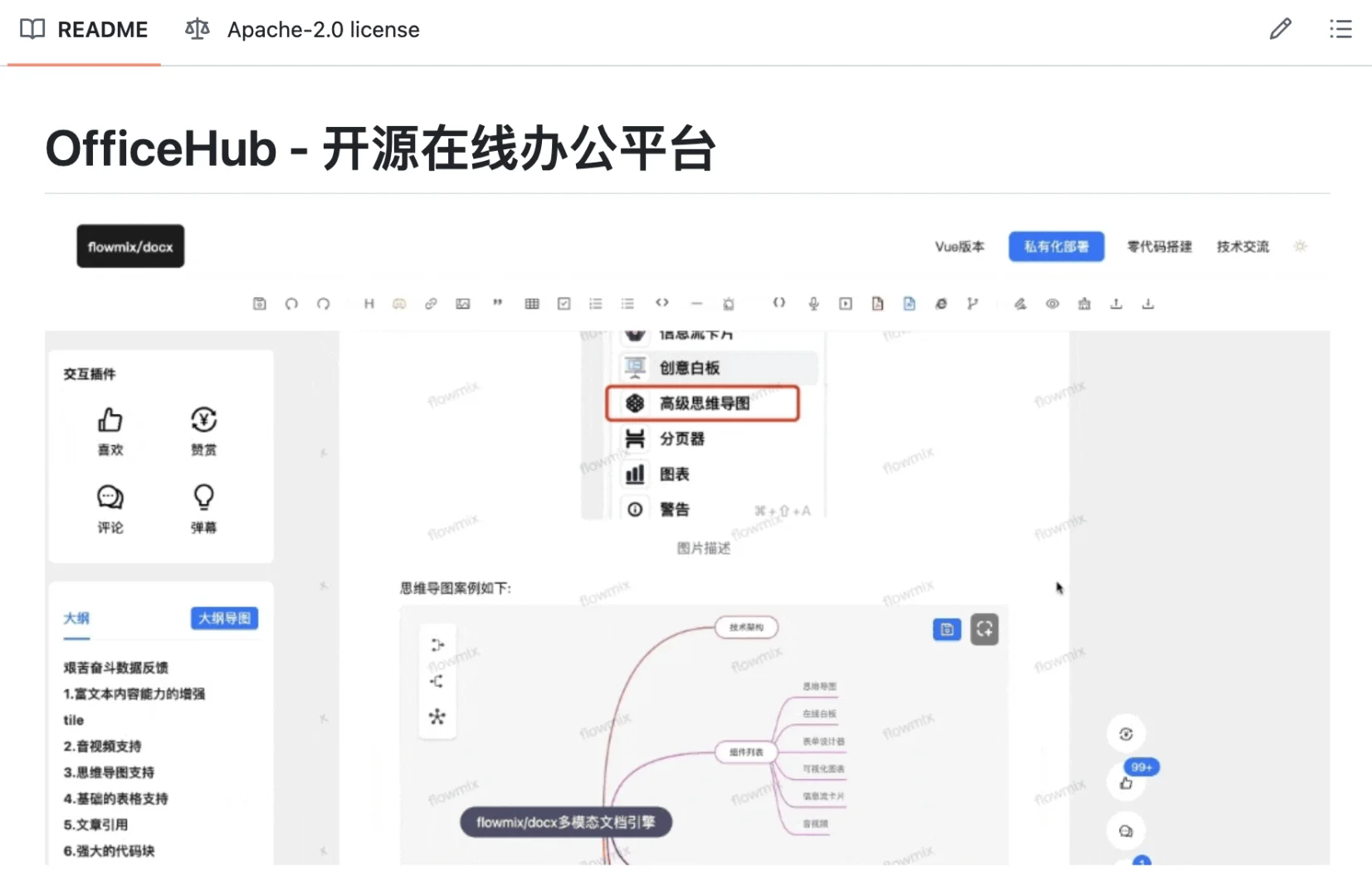Select the hyperlink icon in the editor toolbar

tap(430, 304)
